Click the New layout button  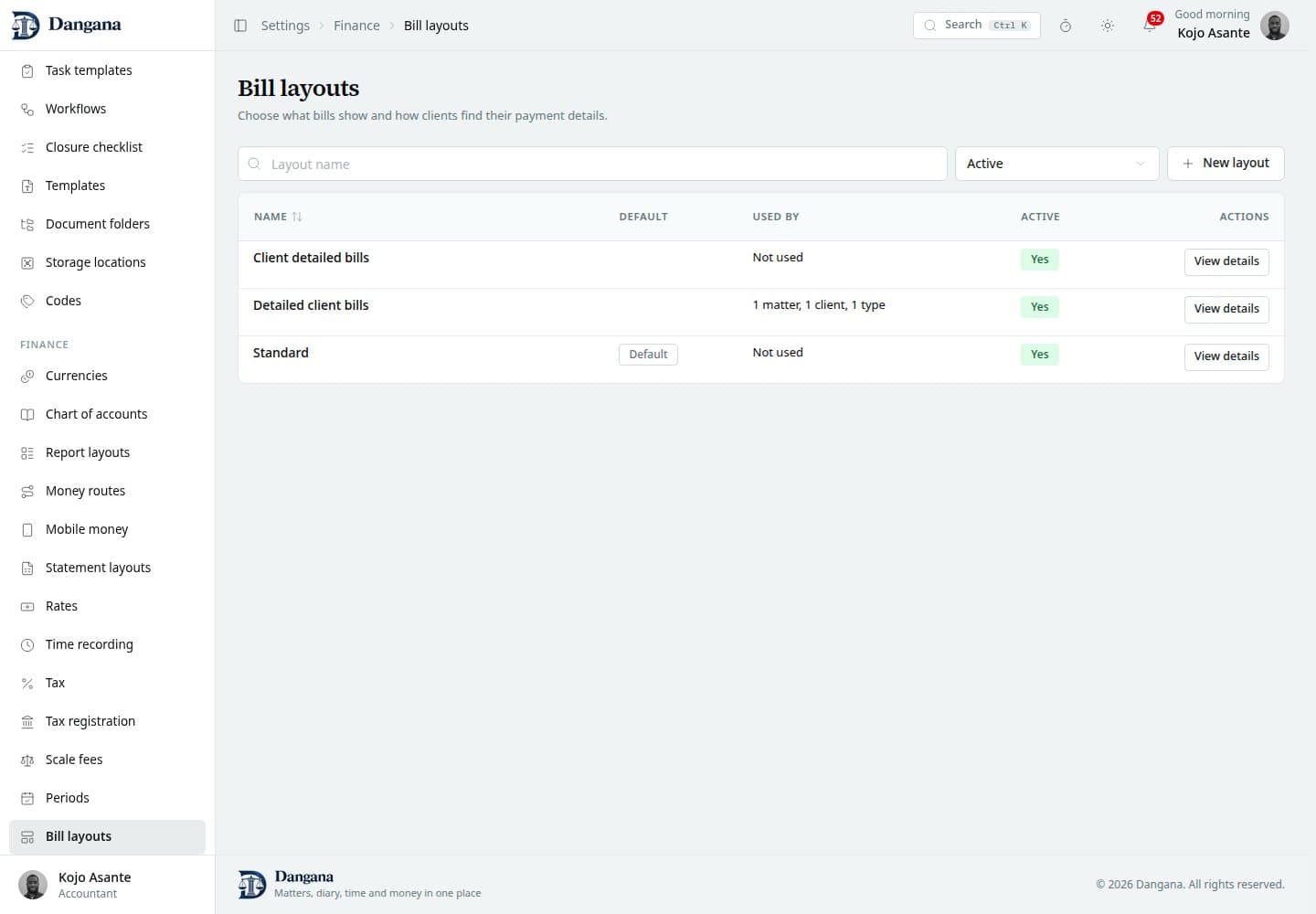[x=1226, y=164]
